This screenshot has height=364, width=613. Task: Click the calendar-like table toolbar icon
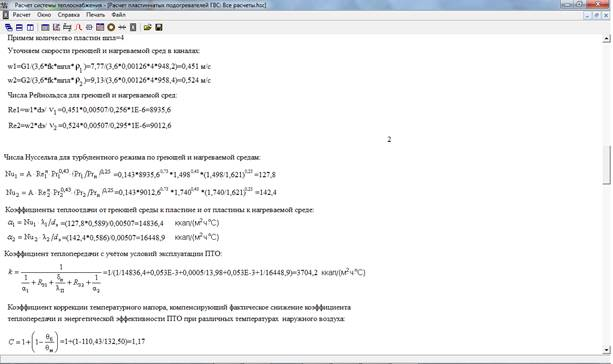(x=100, y=27)
